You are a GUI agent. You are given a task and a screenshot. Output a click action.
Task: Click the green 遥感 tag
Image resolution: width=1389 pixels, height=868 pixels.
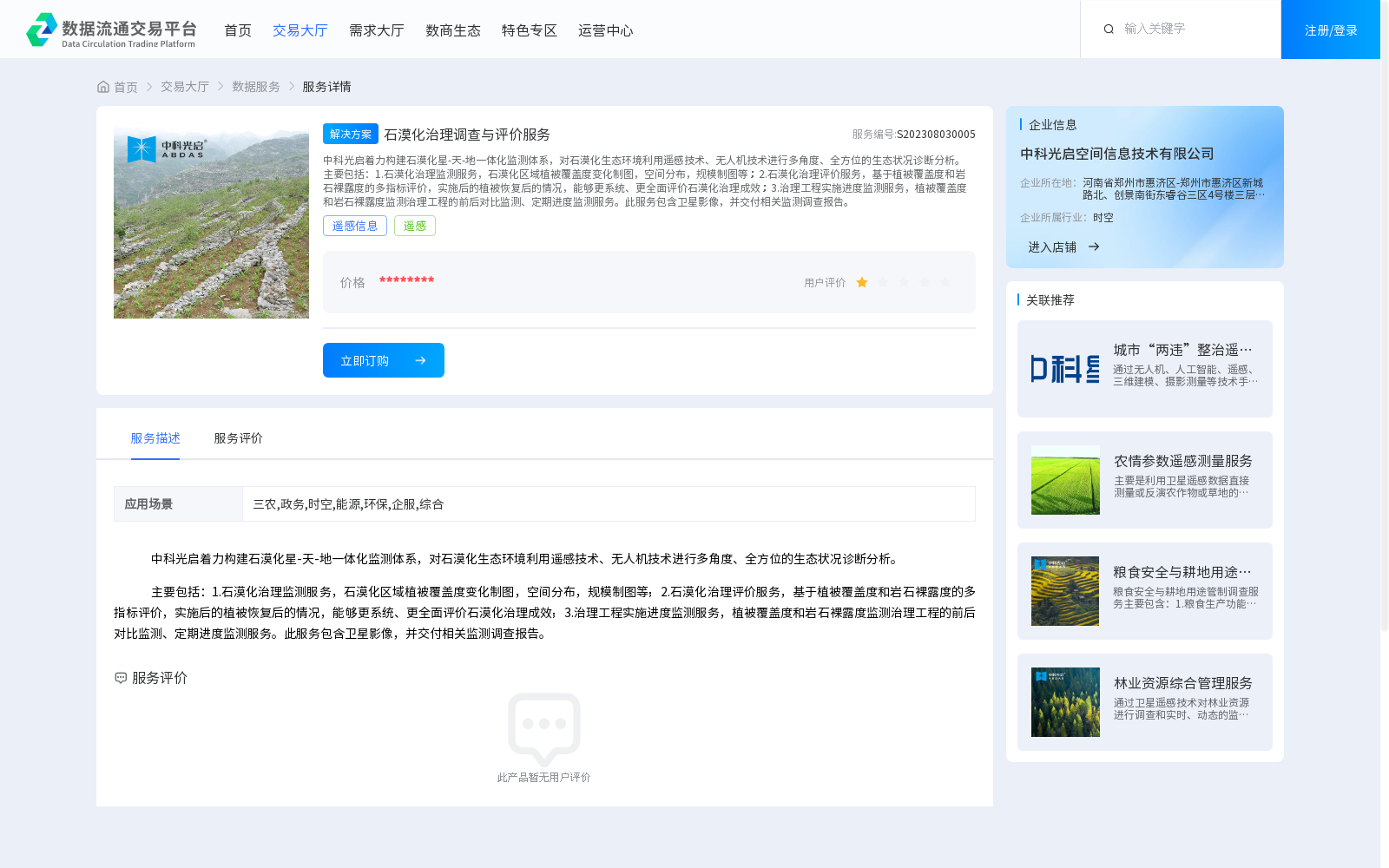click(x=415, y=226)
